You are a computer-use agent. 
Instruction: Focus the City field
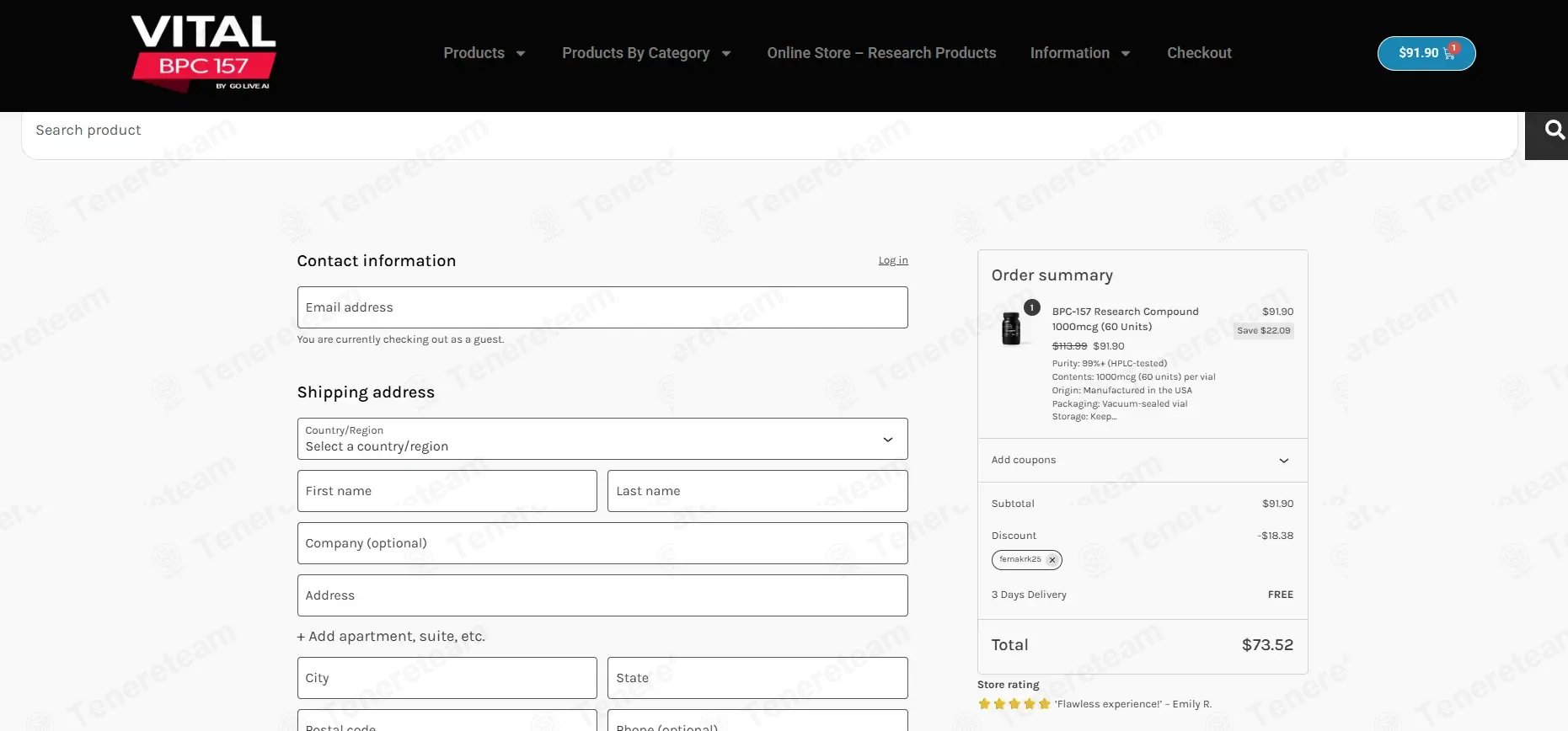click(x=447, y=678)
